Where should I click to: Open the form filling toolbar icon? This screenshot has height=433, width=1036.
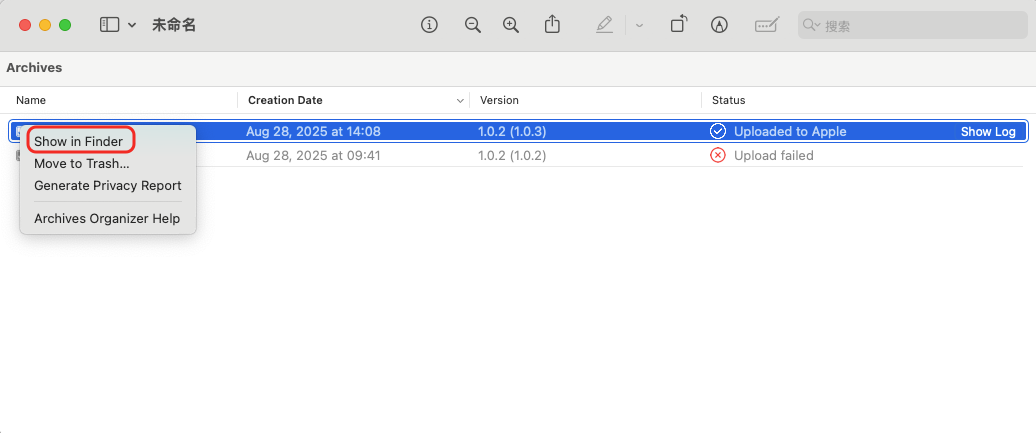coord(766,25)
